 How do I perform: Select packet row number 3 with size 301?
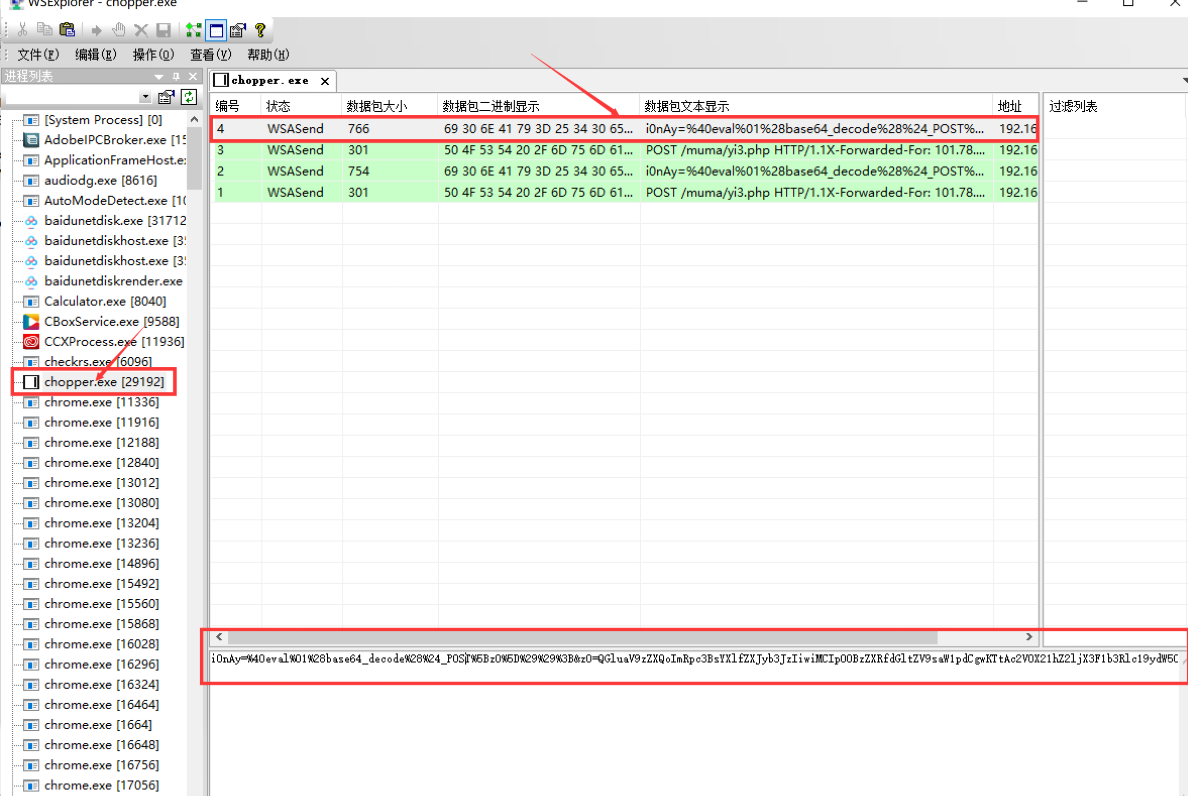point(624,150)
